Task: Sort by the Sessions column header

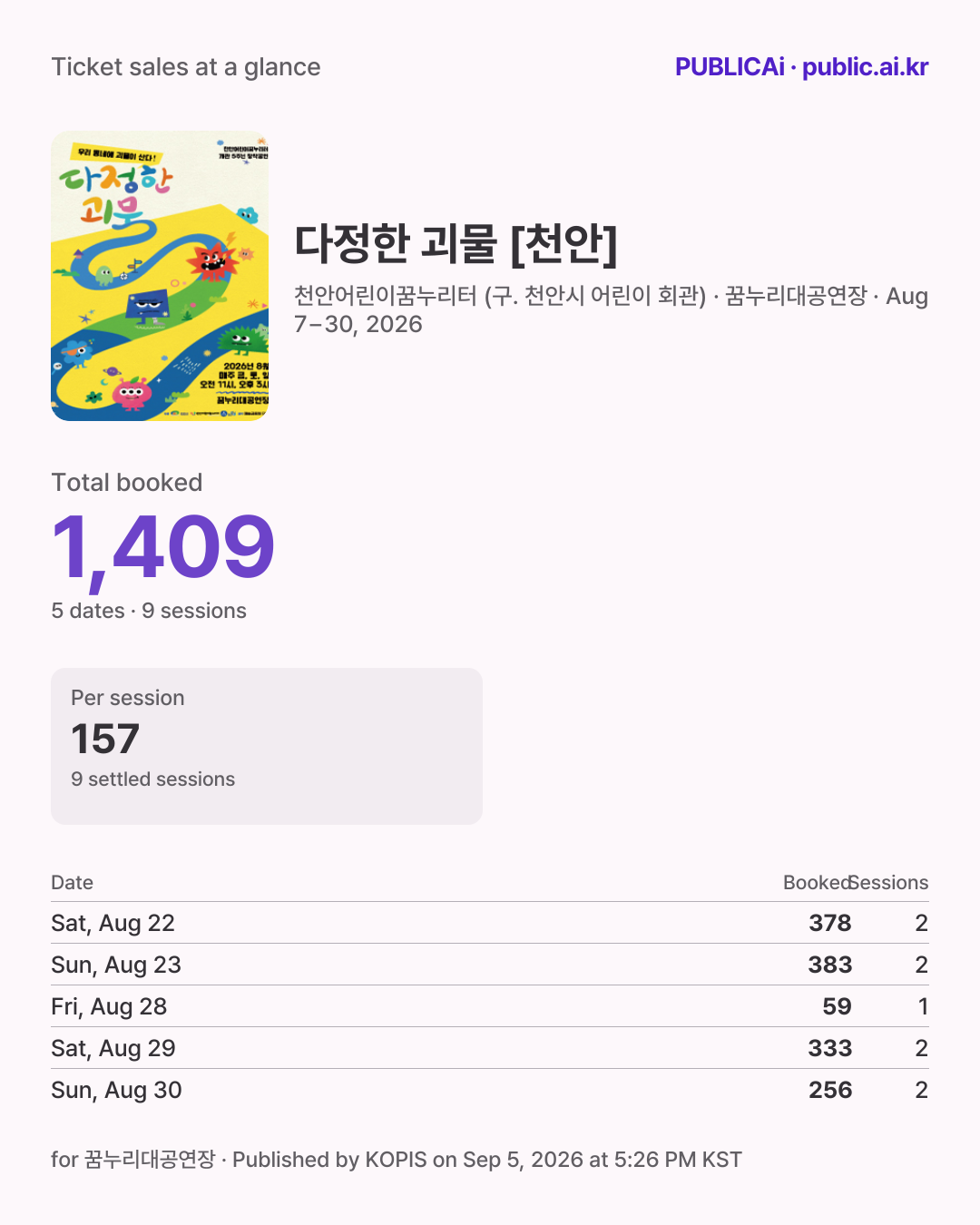Action: (889, 883)
